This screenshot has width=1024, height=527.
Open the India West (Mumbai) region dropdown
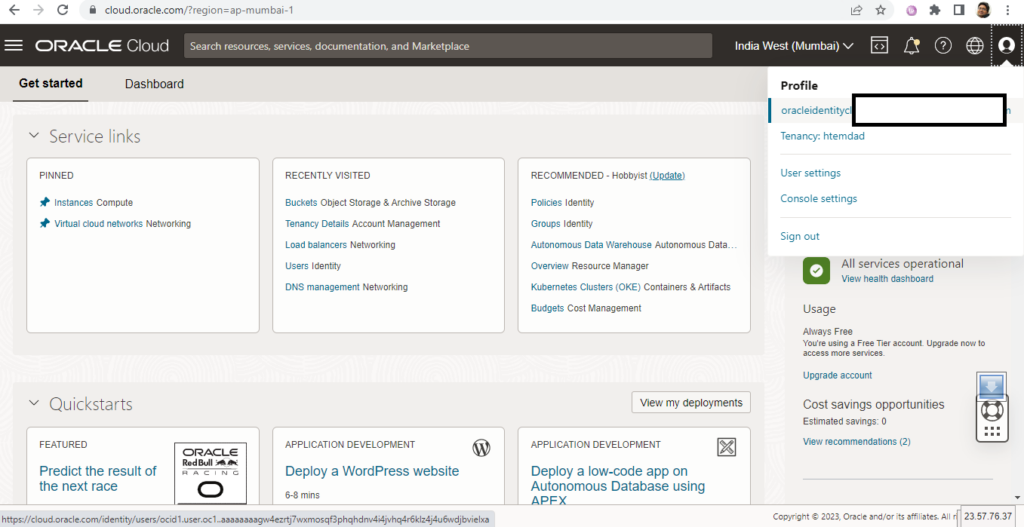794,46
